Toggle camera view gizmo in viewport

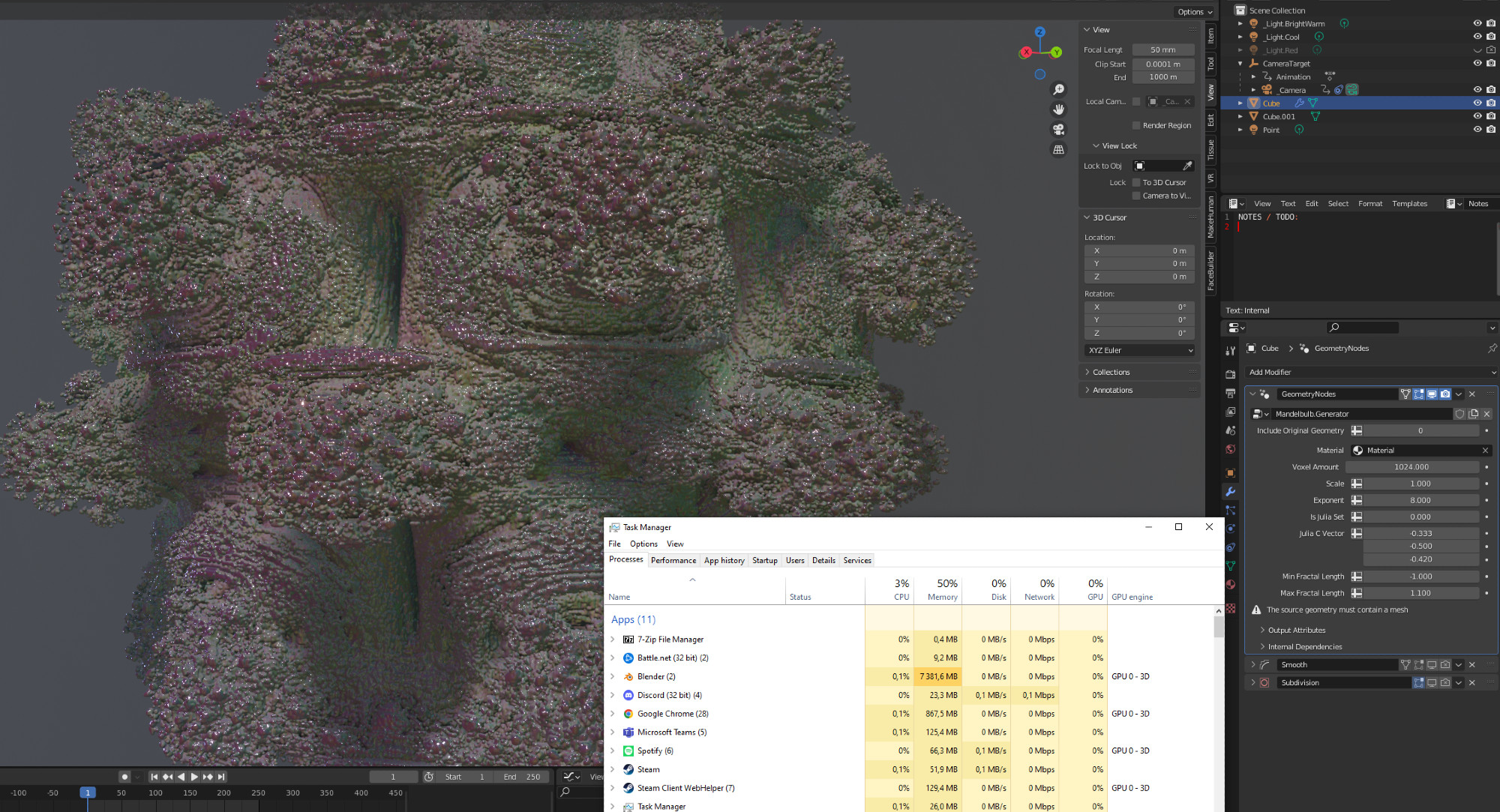pos(1058,130)
